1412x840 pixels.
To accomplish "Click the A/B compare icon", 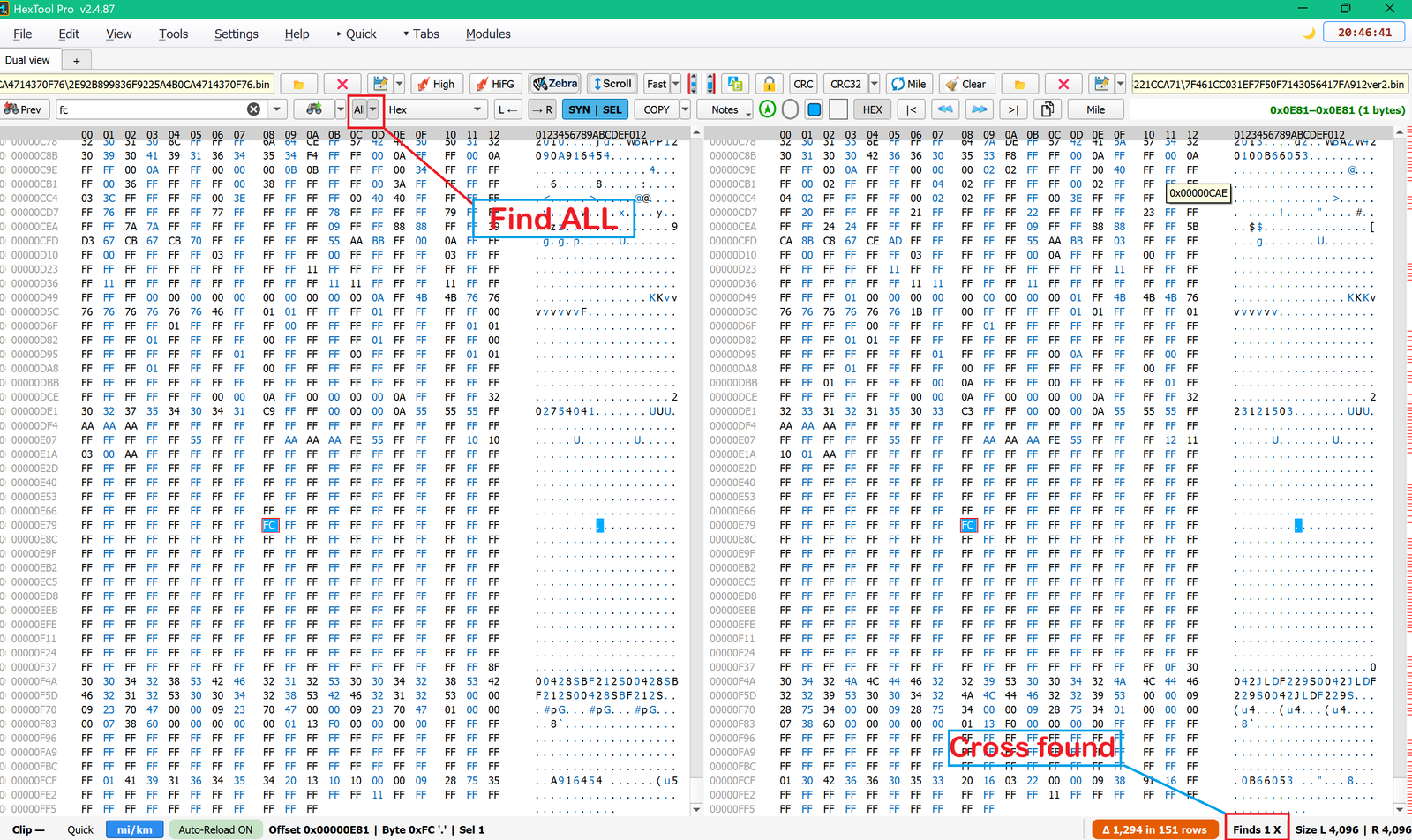I will click(x=735, y=84).
